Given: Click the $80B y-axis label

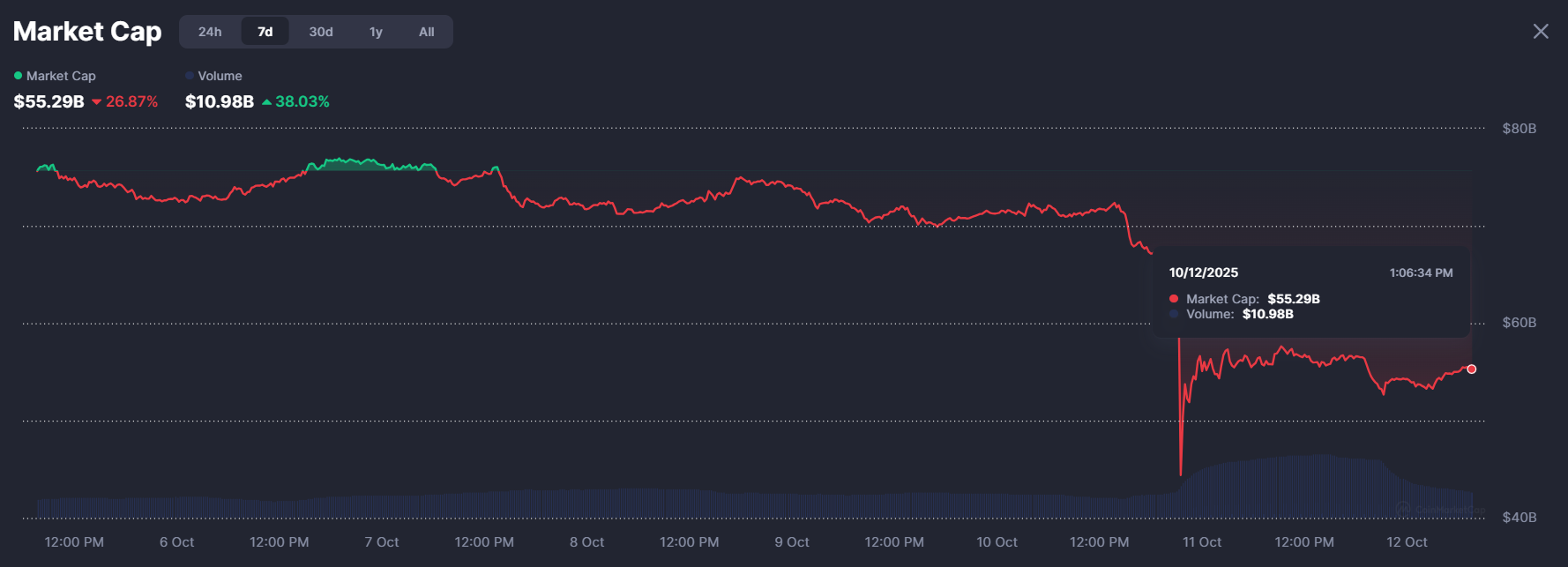Looking at the screenshot, I should [1519, 129].
